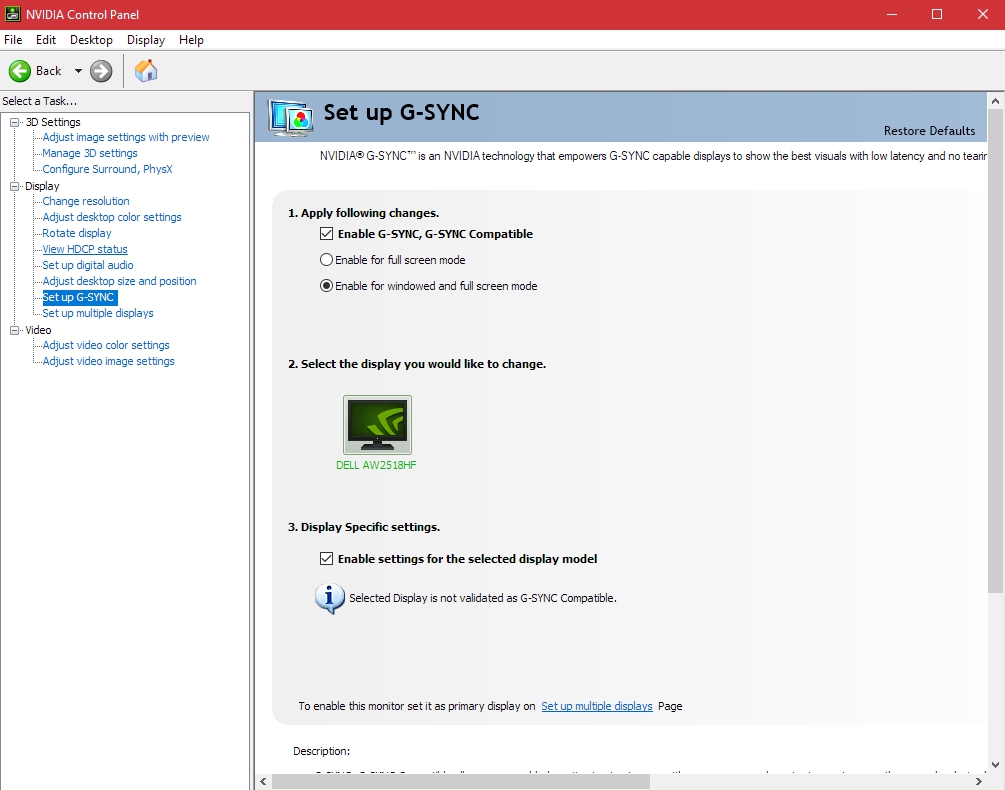1005x790 pixels.
Task: Click the NVIDIA Control Panel title bar icon
Action: pyautogui.click(x=13, y=14)
